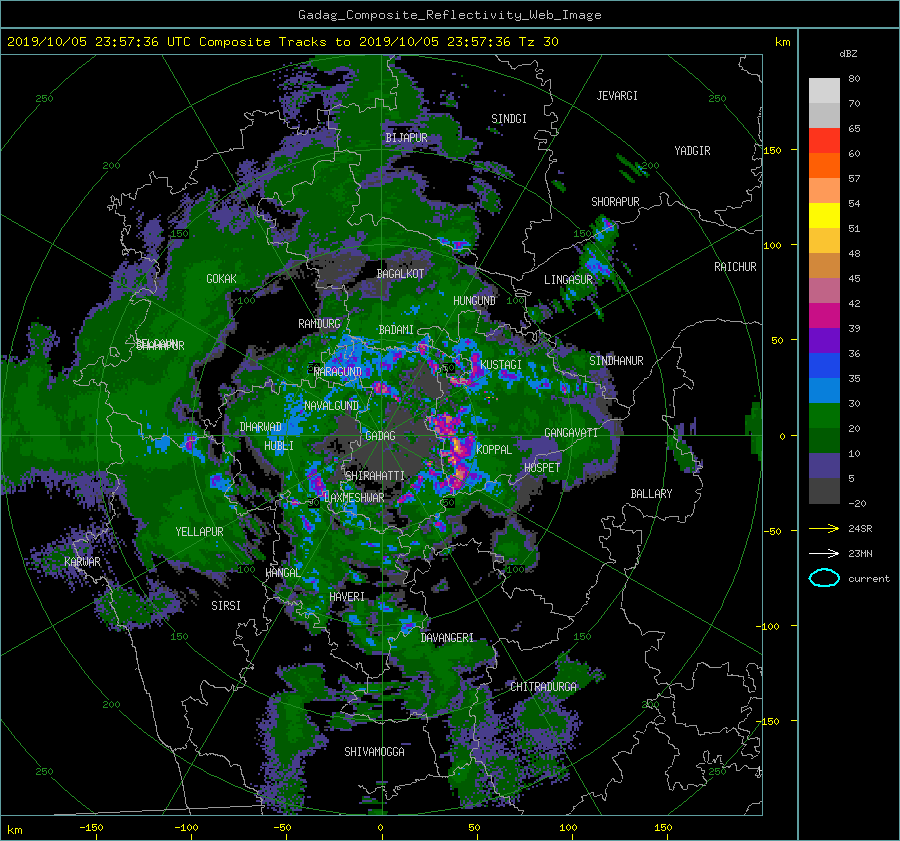Click the BAGALKOT city label
The image size is (900, 841).
click(400, 274)
